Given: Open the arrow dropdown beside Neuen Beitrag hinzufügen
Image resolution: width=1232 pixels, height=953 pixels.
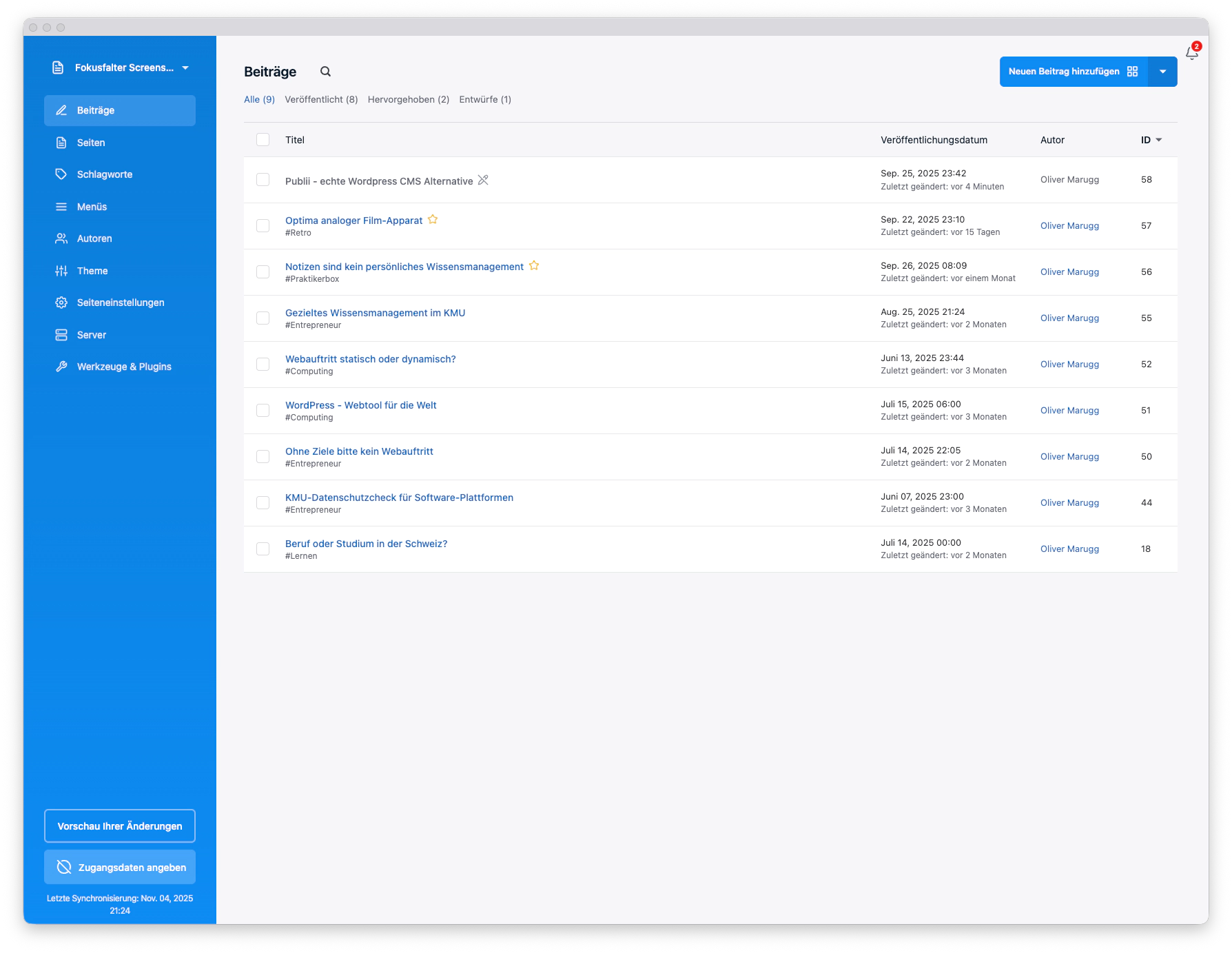Looking at the screenshot, I should (1162, 72).
